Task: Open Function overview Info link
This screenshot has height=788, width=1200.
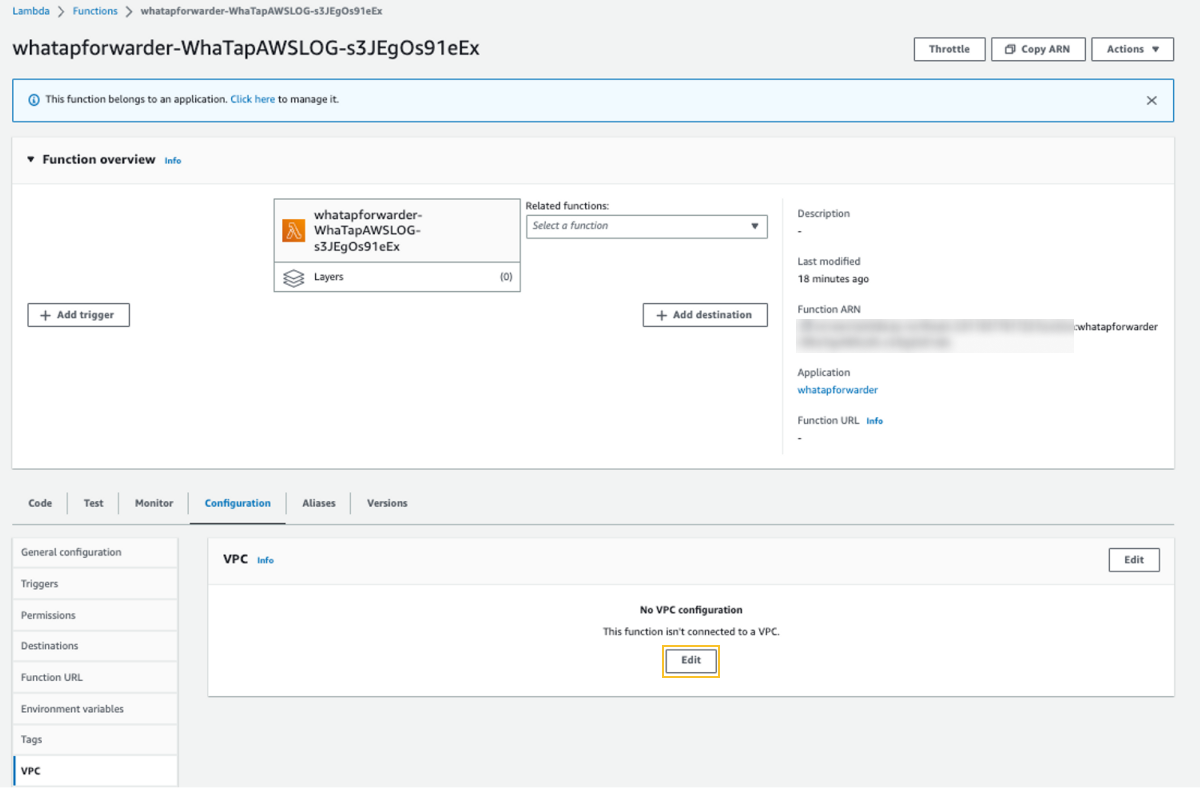Action: point(173,161)
